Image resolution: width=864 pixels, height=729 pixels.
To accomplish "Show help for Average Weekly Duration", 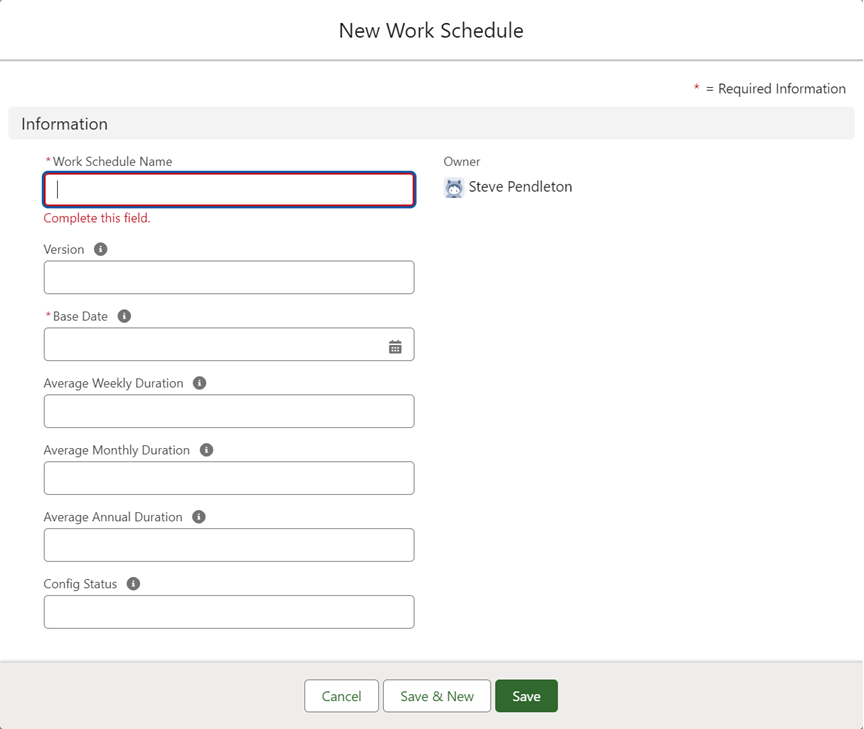I will click(199, 383).
